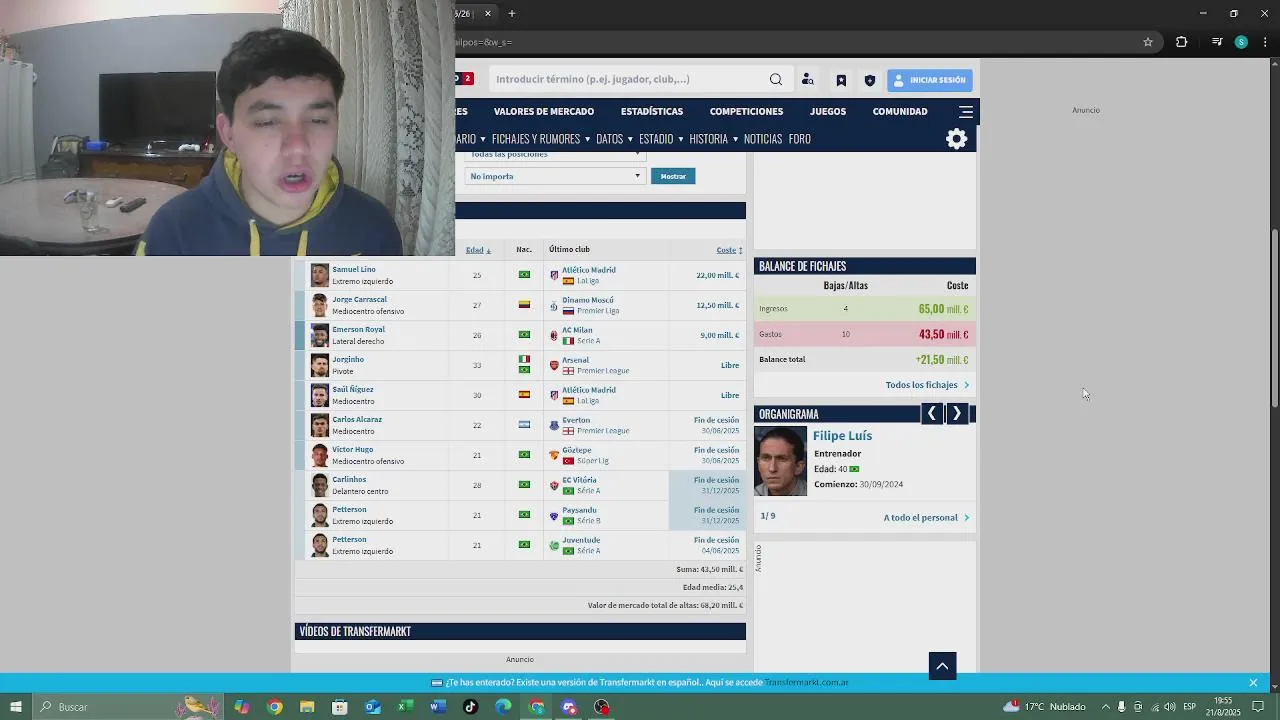Show hidden system tray icons
This screenshot has height=720, width=1280.
pyautogui.click(x=1105, y=707)
